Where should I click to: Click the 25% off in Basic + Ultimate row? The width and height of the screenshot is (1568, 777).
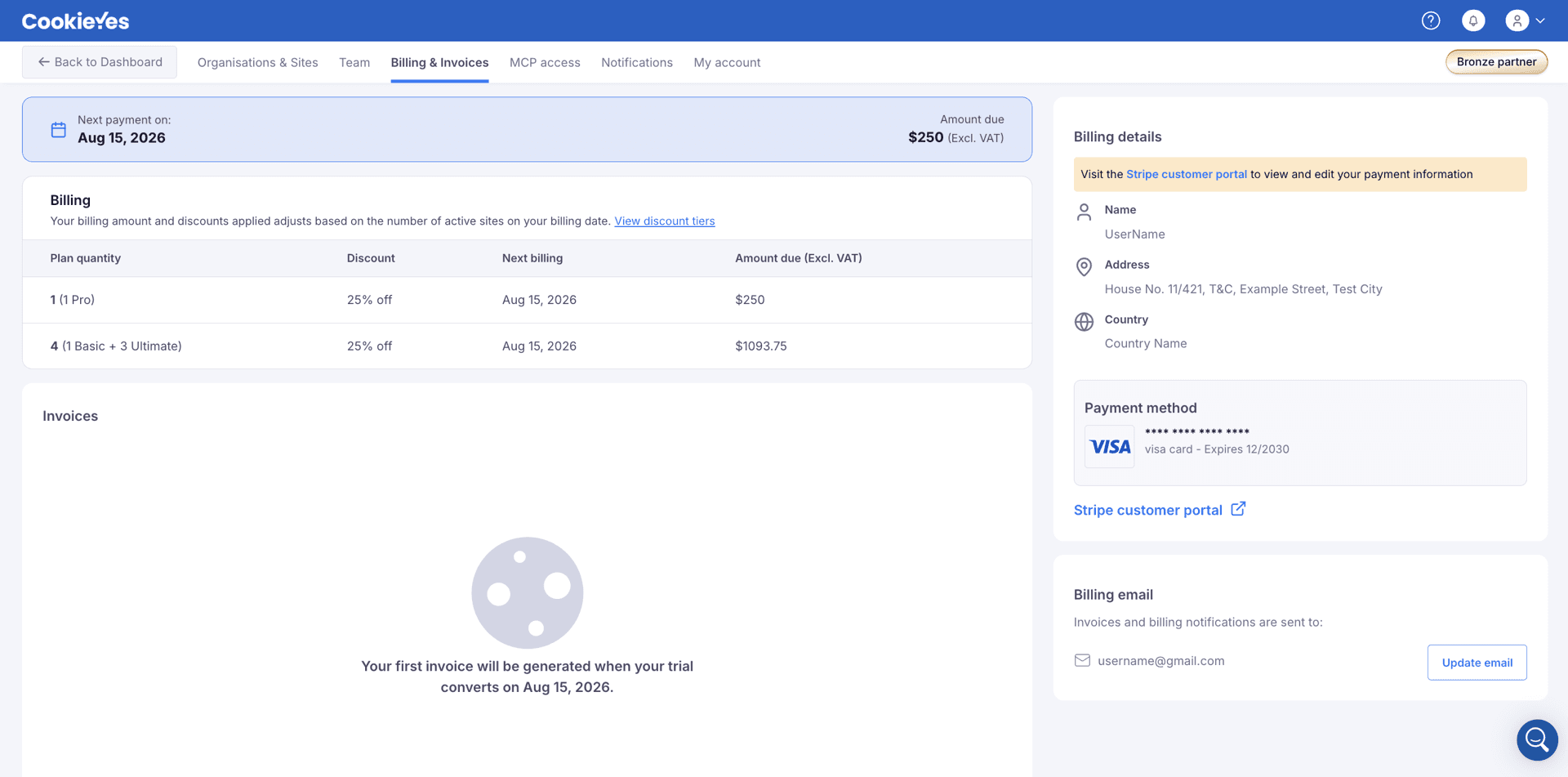[x=369, y=346]
